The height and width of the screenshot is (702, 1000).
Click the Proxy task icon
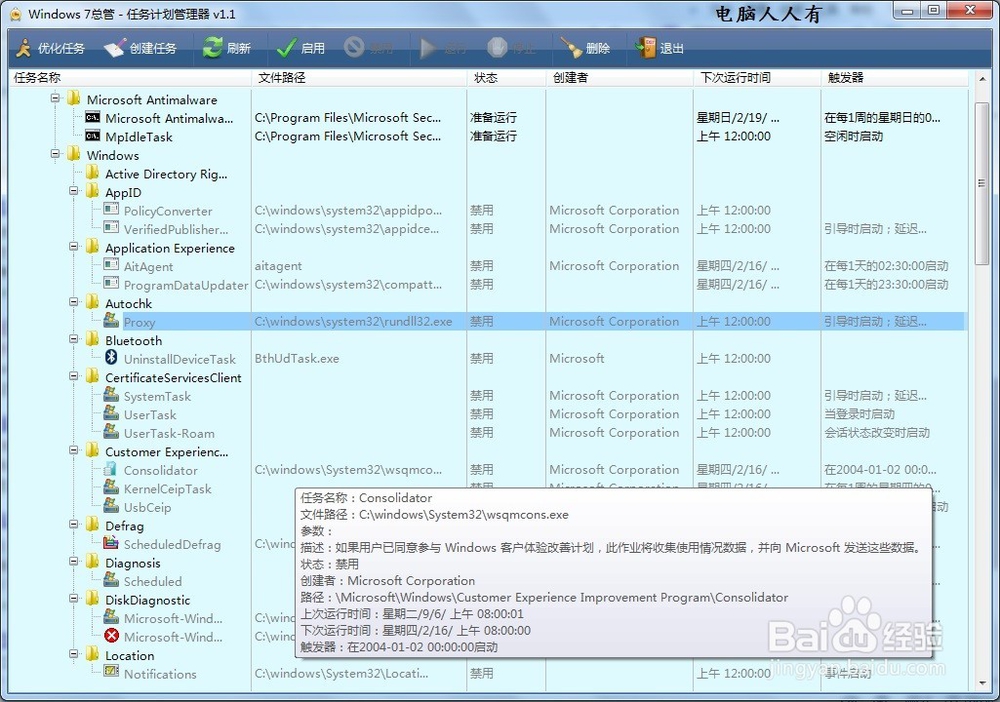[111, 319]
